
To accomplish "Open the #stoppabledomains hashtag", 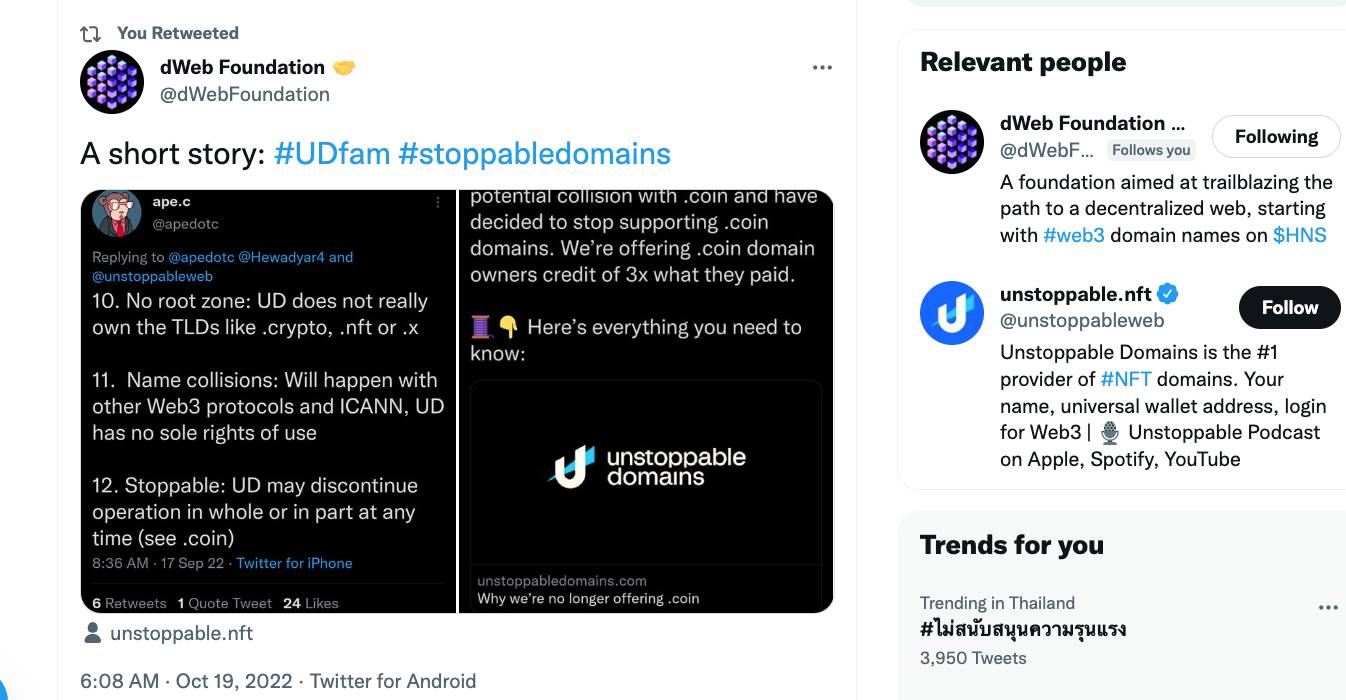I will click(x=534, y=154).
